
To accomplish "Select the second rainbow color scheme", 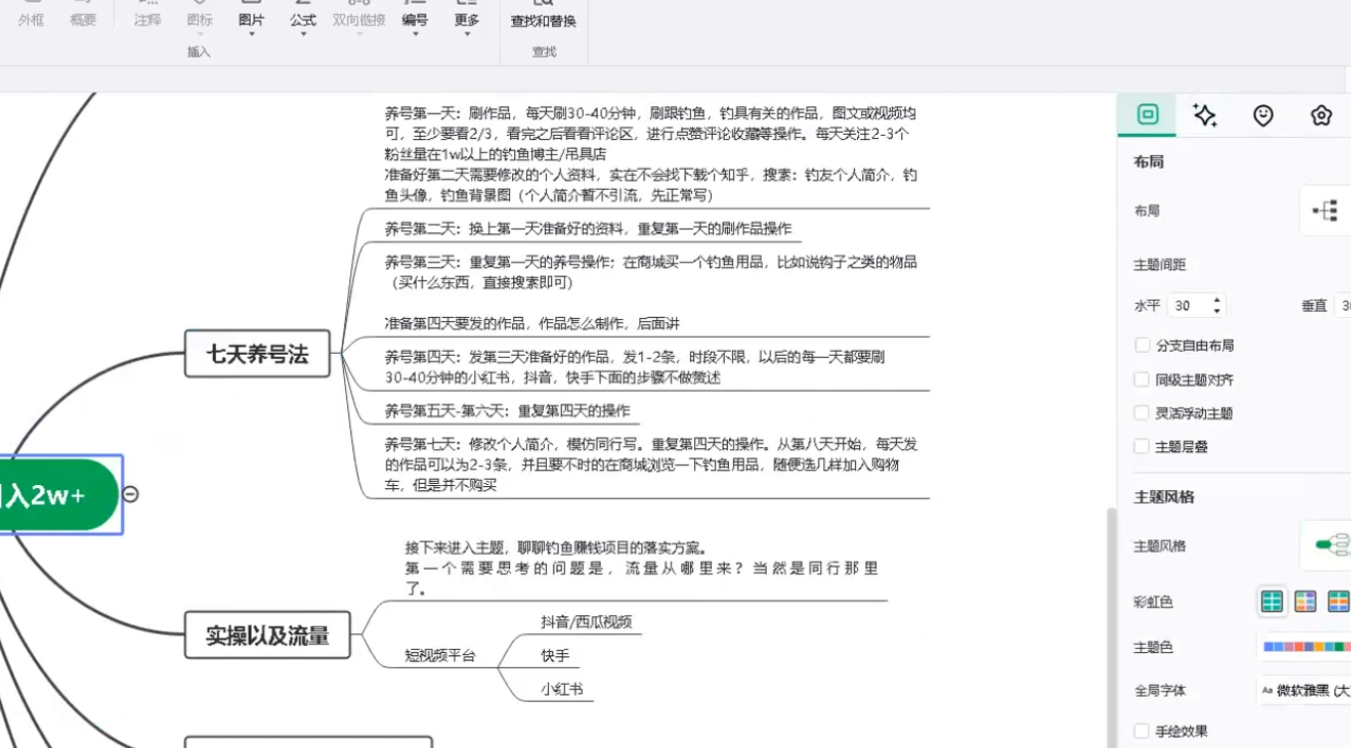I will tap(1305, 601).
